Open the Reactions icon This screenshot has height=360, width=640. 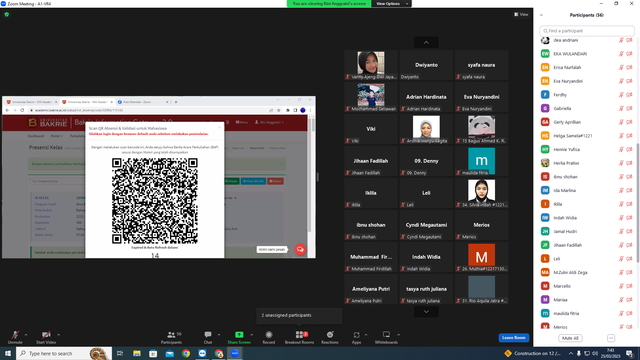(x=330, y=335)
